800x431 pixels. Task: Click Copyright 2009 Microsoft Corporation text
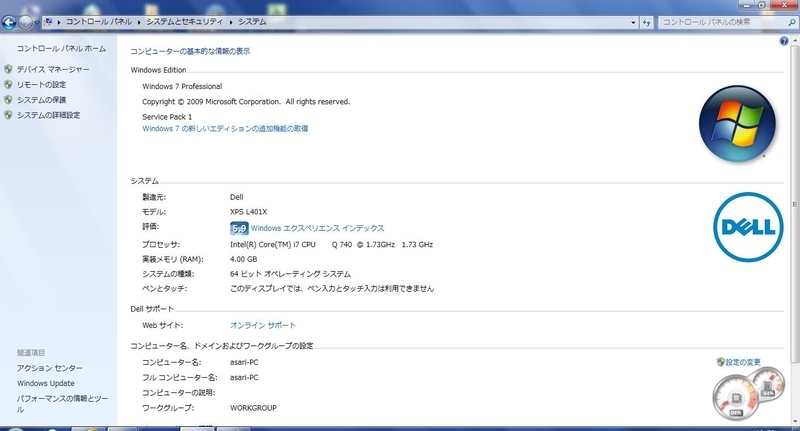pos(246,102)
